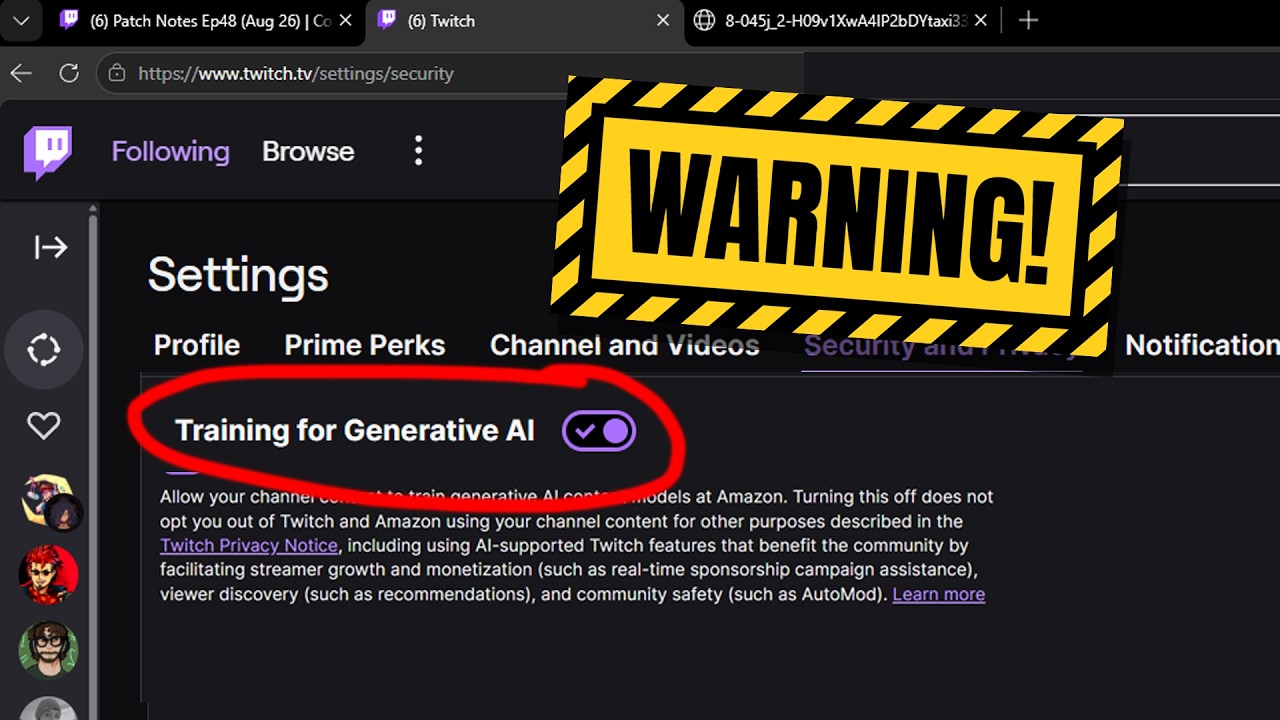Click the circular arrows icon in the sidebar
The height and width of the screenshot is (720, 1280).
(x=44, y=350)
